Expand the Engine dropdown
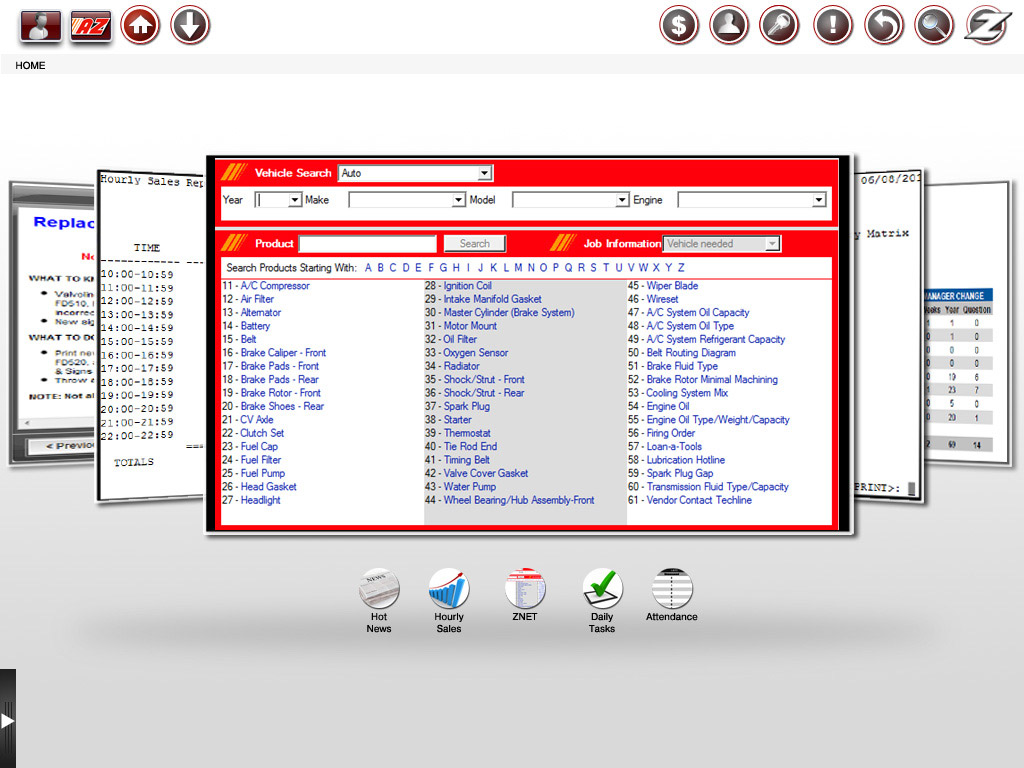The height and width of the screenshot is (768, 1024). pyautogui.click(x=752, y=200)
